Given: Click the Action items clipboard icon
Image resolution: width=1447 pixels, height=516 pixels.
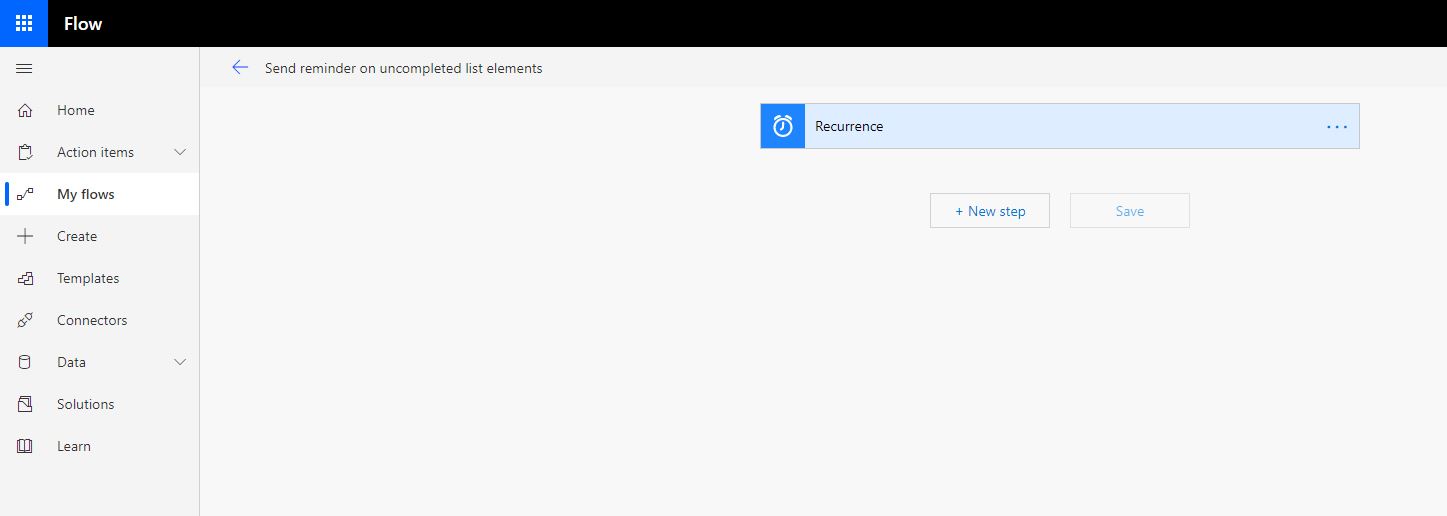Looking at the screenshot, I should pyautogui.click(x=25, y=153).
